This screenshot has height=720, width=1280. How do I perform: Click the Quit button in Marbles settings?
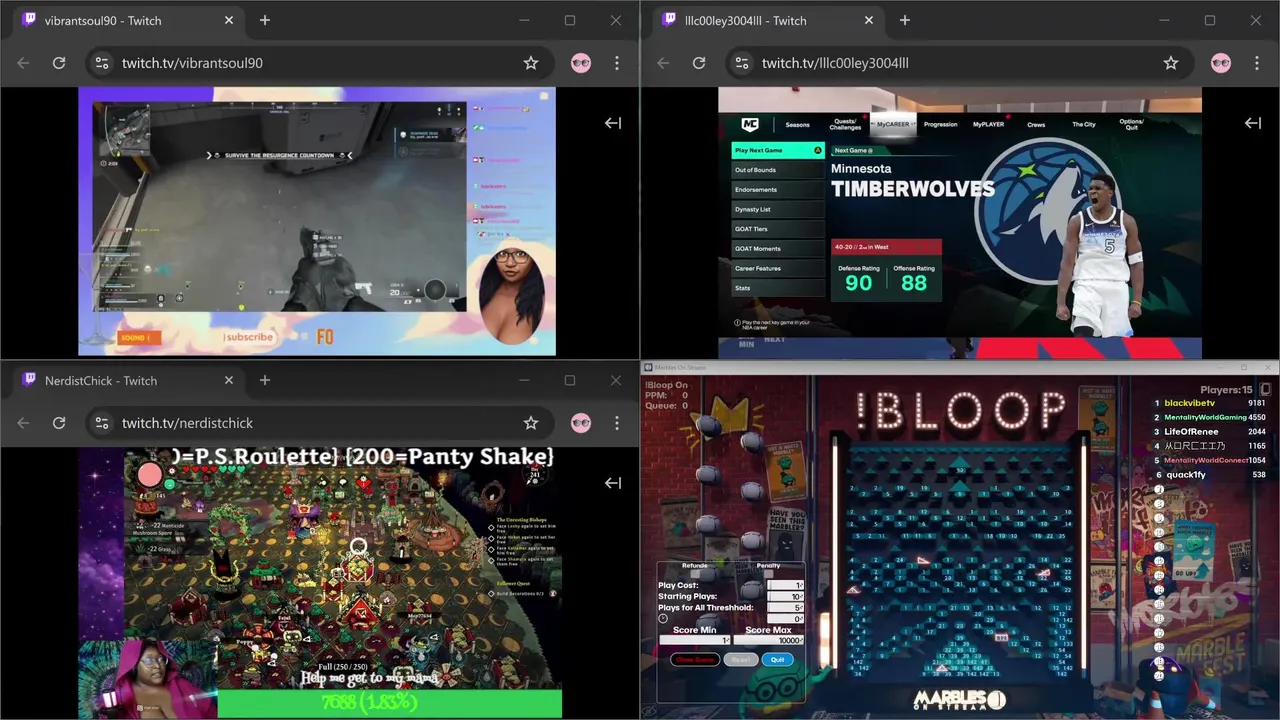tap(778, 660)
